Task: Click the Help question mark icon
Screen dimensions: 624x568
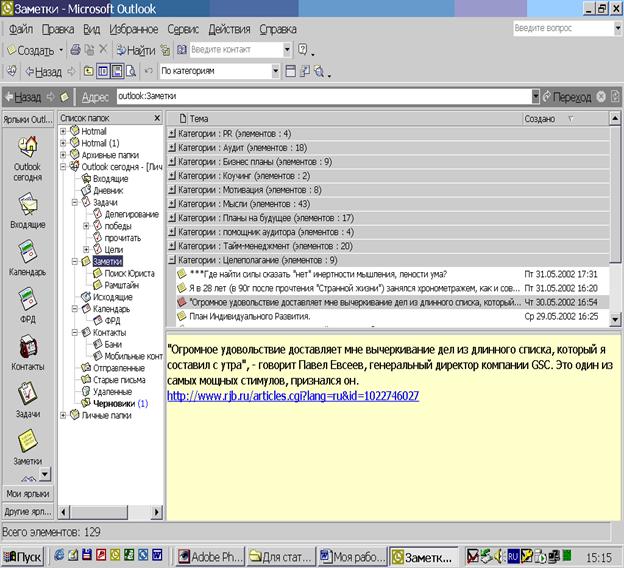Action: [302, 49]
